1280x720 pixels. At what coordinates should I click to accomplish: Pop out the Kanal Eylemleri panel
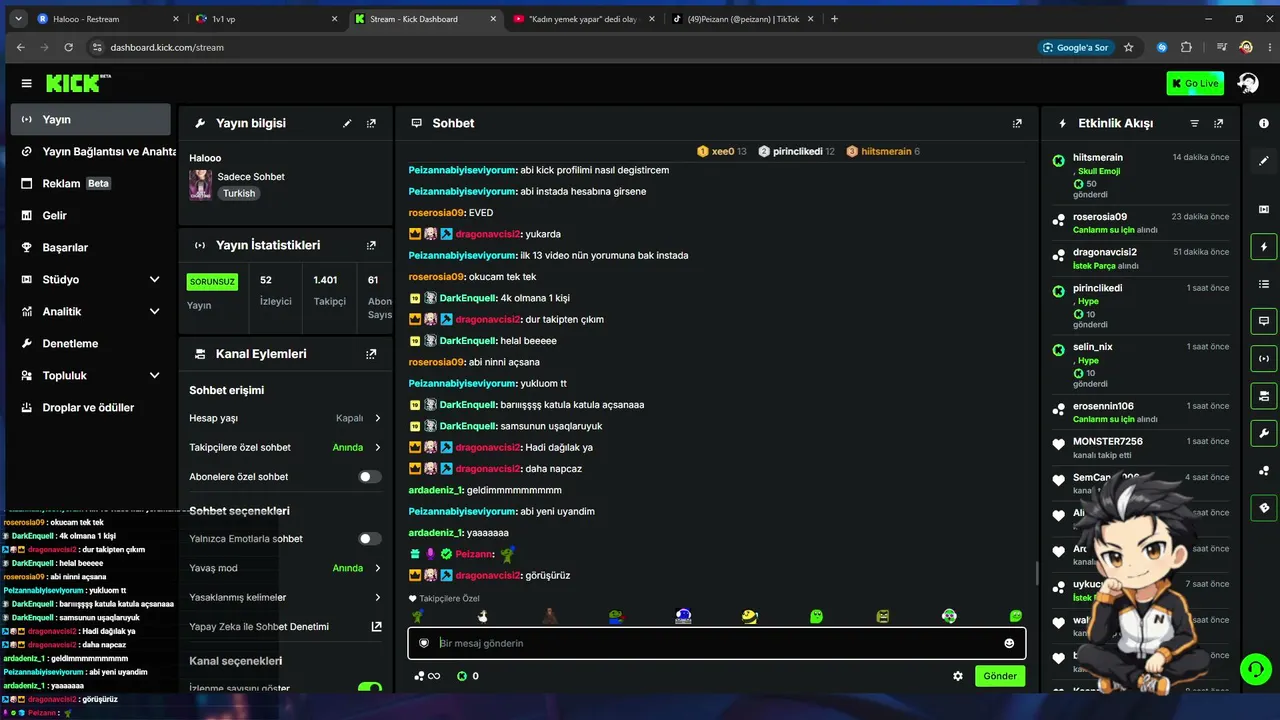[x=371, y=354]
